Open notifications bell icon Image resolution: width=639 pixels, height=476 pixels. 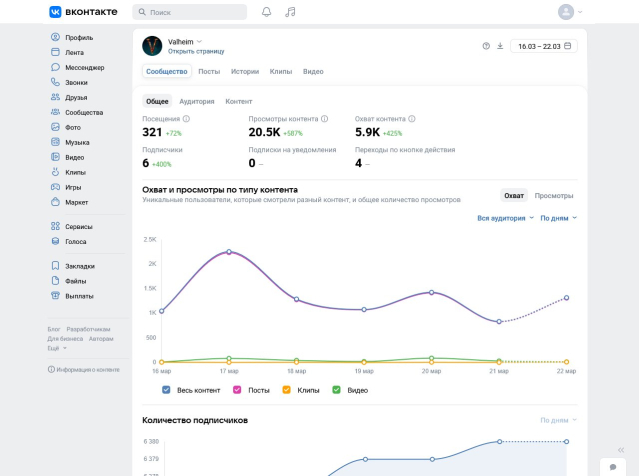tap(266, 12)
